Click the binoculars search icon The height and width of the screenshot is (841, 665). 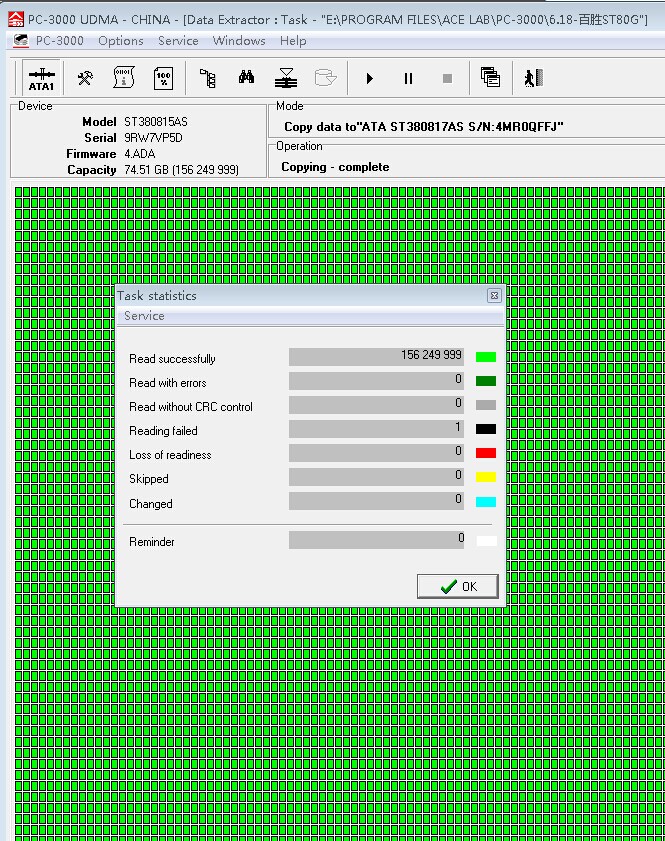coord(247,78)
